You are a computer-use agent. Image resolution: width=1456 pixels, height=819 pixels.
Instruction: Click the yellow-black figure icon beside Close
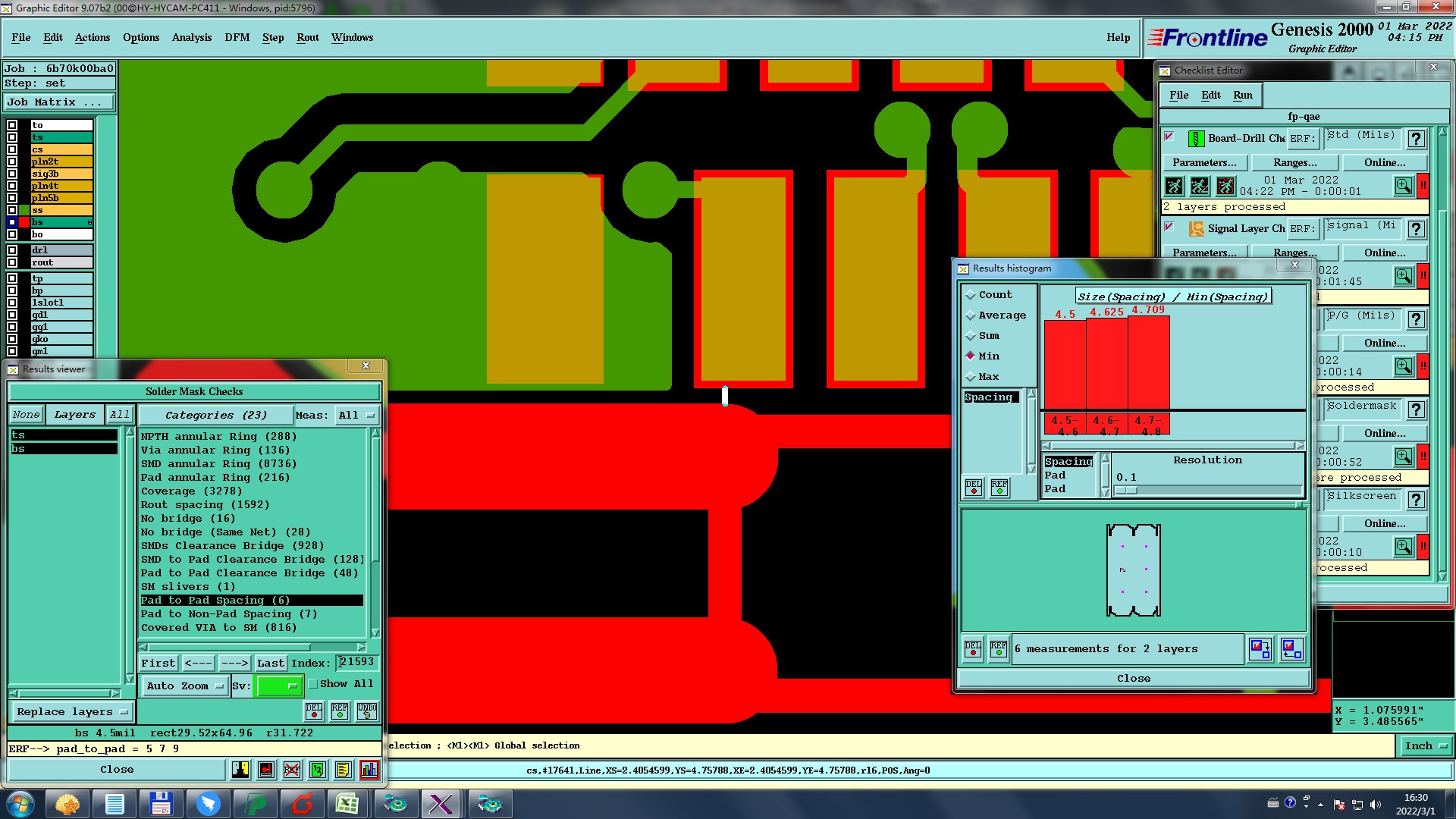coord(240,770)
